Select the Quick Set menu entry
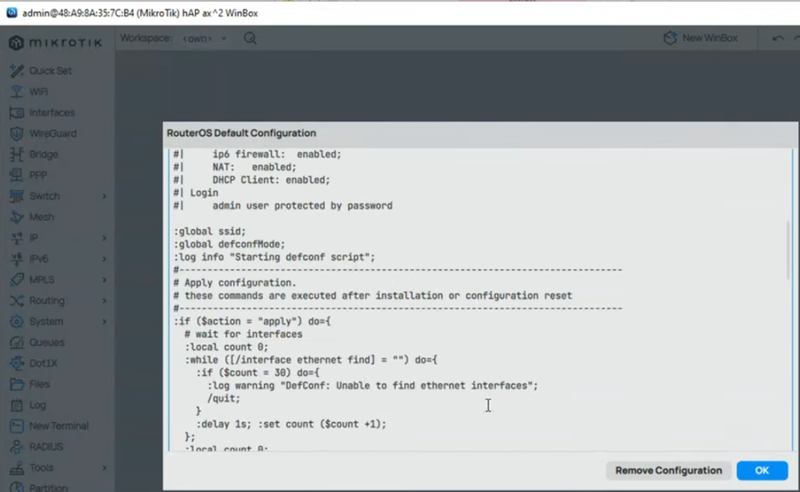 [x=50, y=70]
